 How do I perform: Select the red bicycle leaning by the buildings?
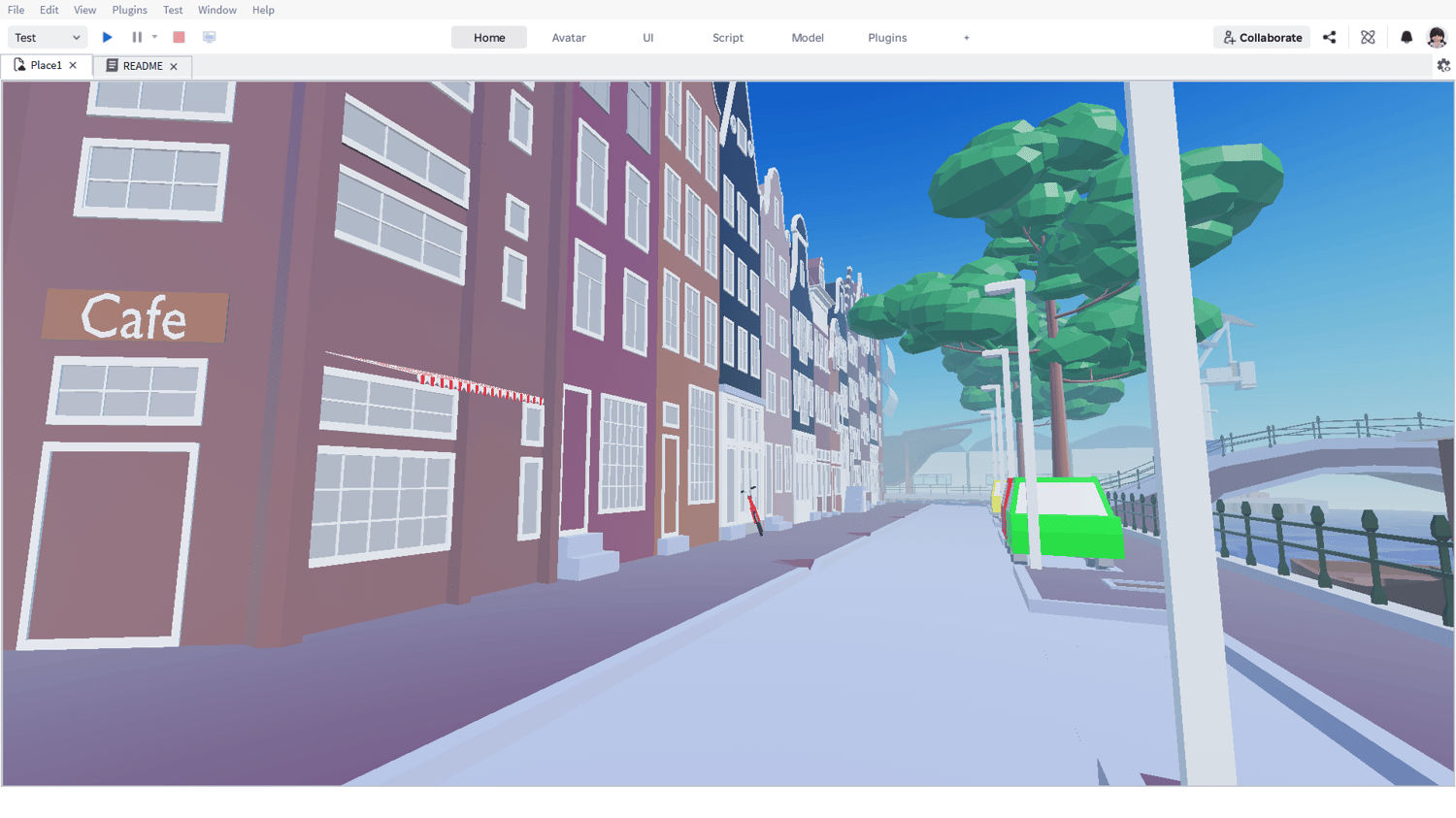pyautogui.click(x=752, y=509)
